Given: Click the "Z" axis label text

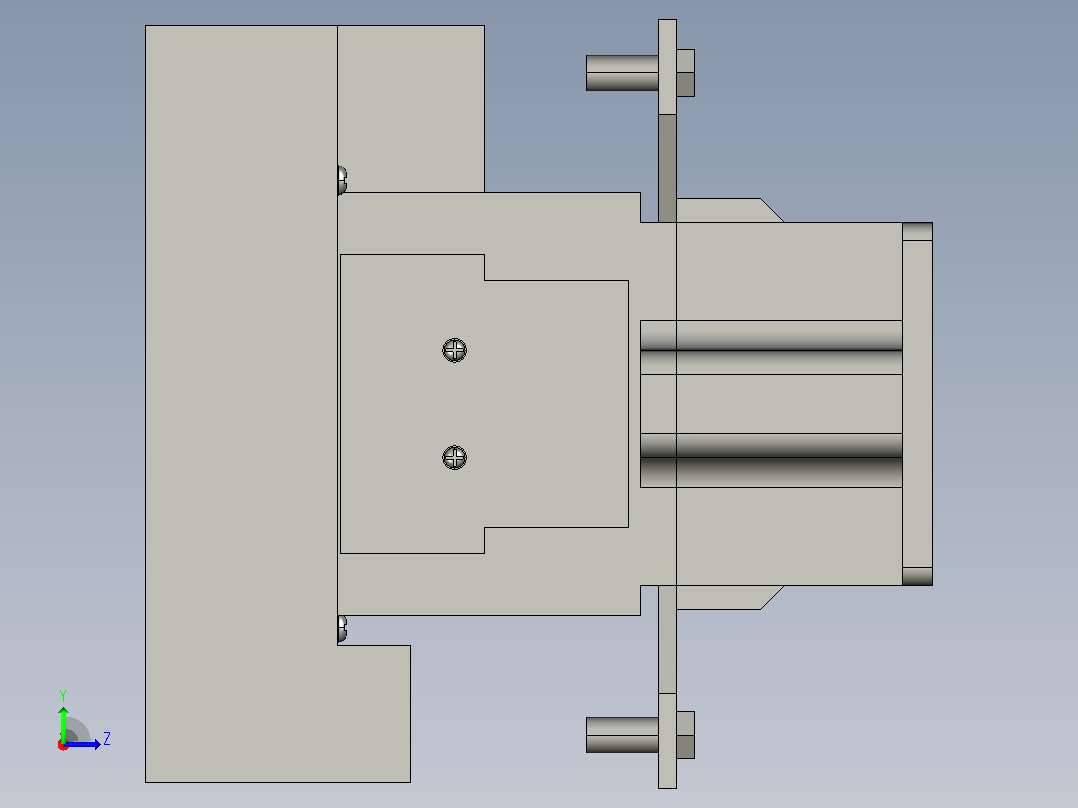Looking at the screenshot, I should coord(107,739).
